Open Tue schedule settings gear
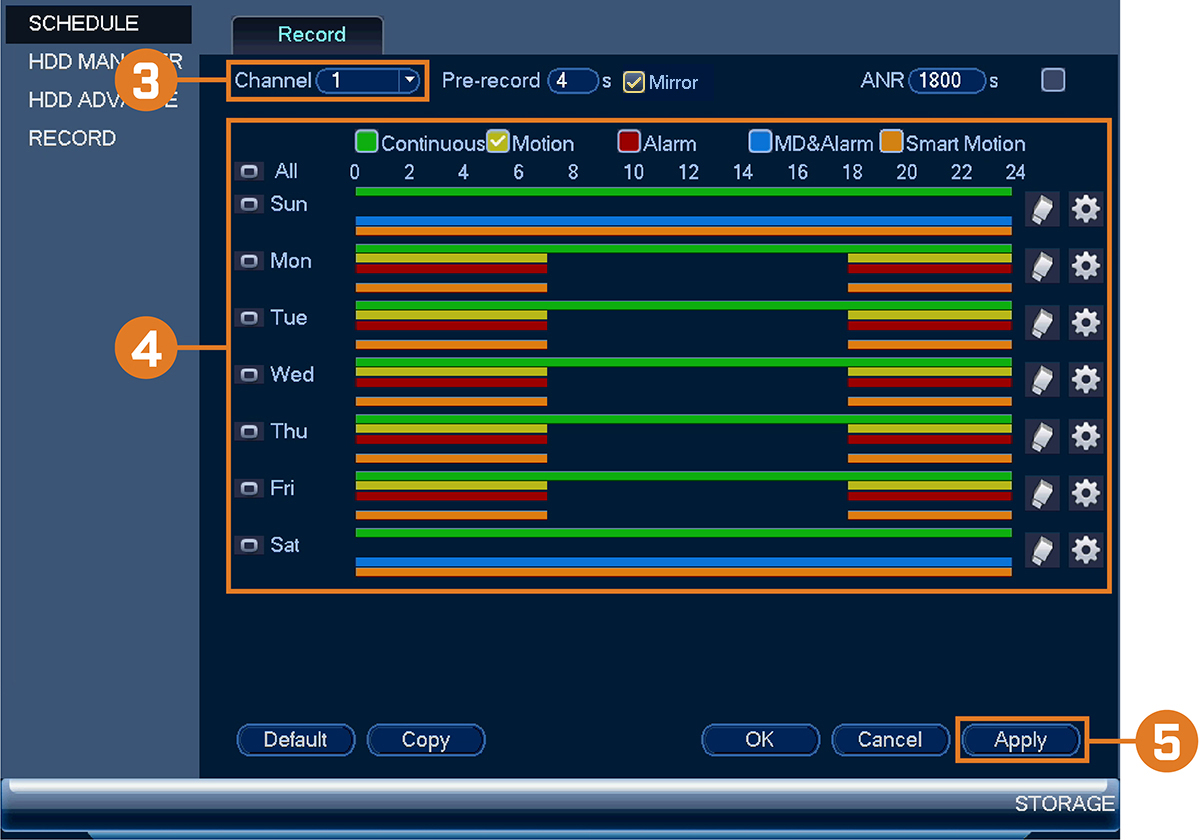 click(1086, 323)
